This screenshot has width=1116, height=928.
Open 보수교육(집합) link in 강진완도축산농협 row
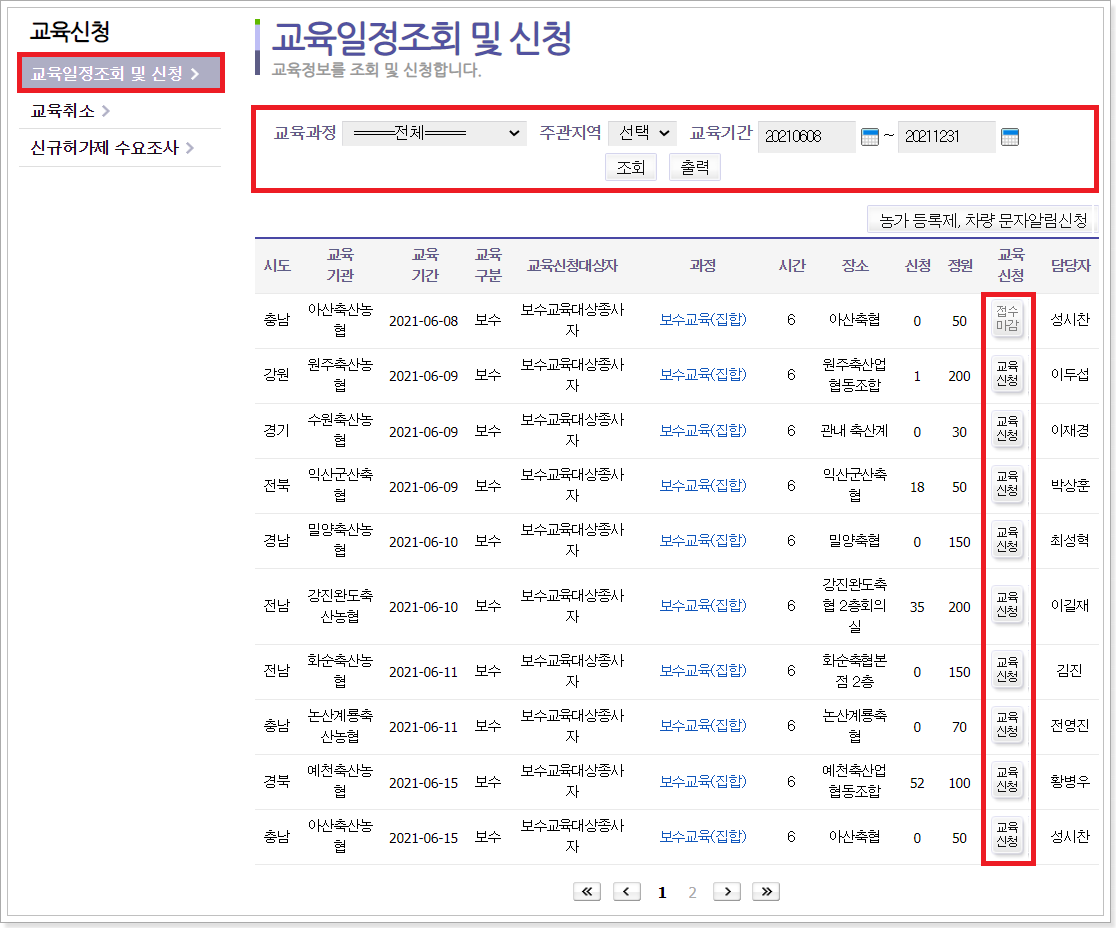point(703,606)
